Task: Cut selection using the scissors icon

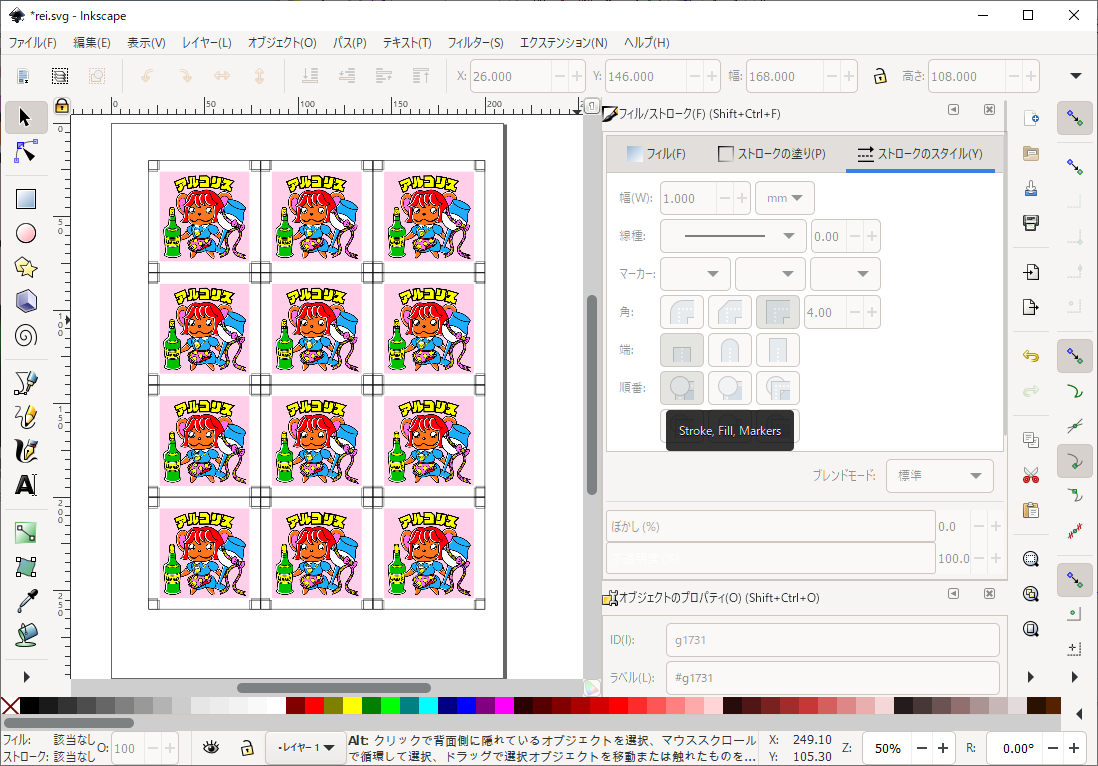Action: coord(1031,475)
